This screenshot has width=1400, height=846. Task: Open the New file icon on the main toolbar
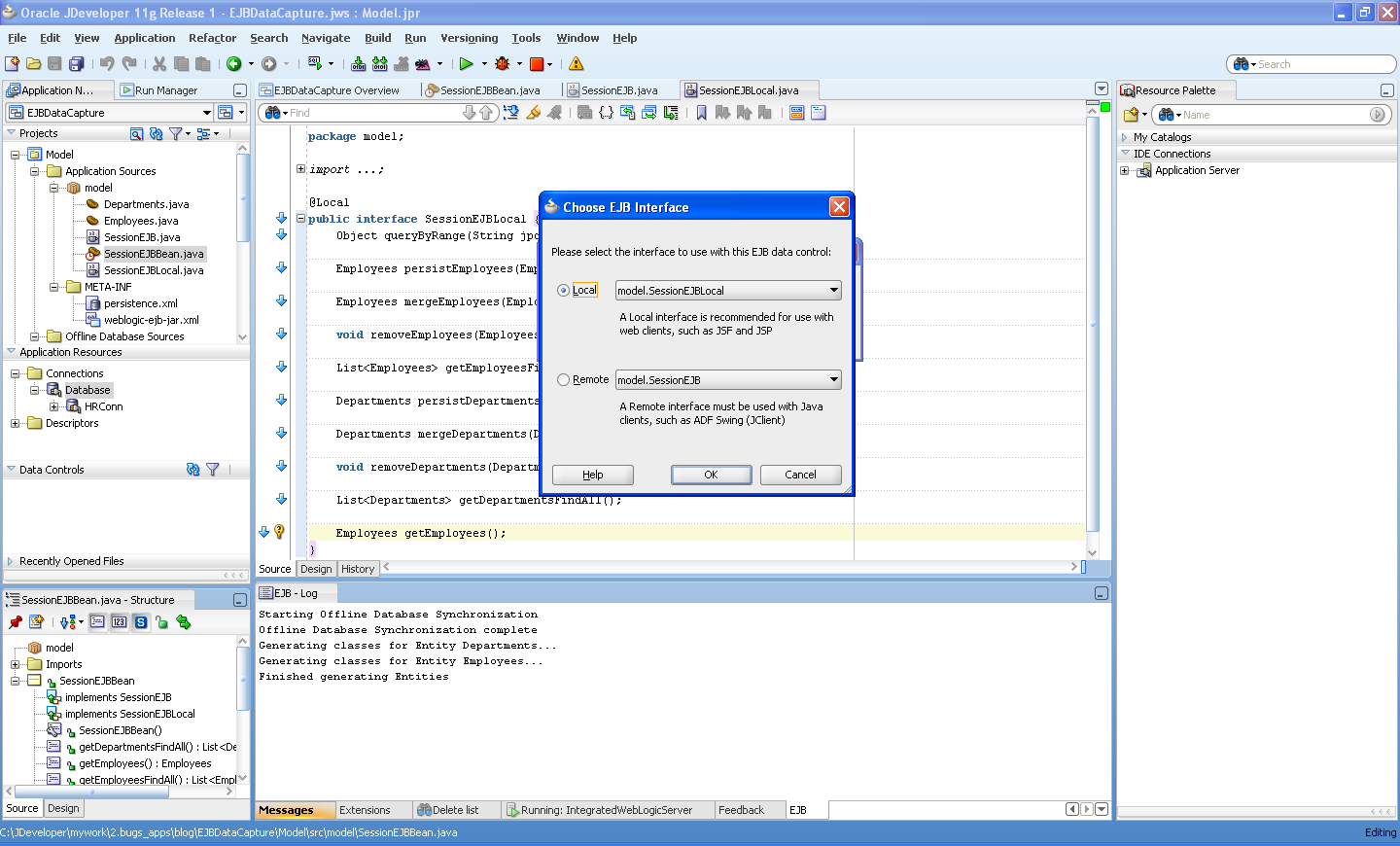13,62
